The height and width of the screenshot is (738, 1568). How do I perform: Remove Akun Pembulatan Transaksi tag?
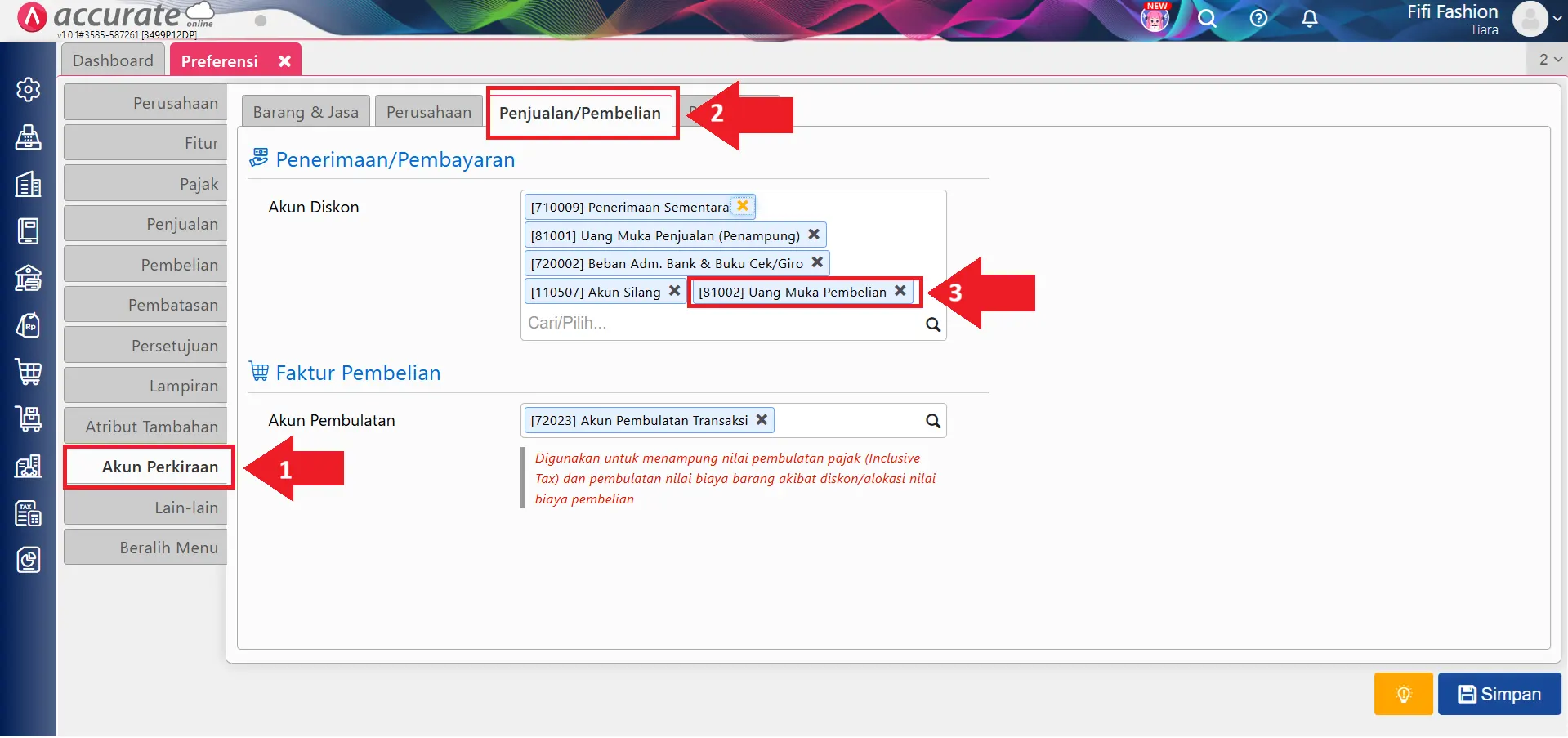pyautogui.click(x=762, y=419)
